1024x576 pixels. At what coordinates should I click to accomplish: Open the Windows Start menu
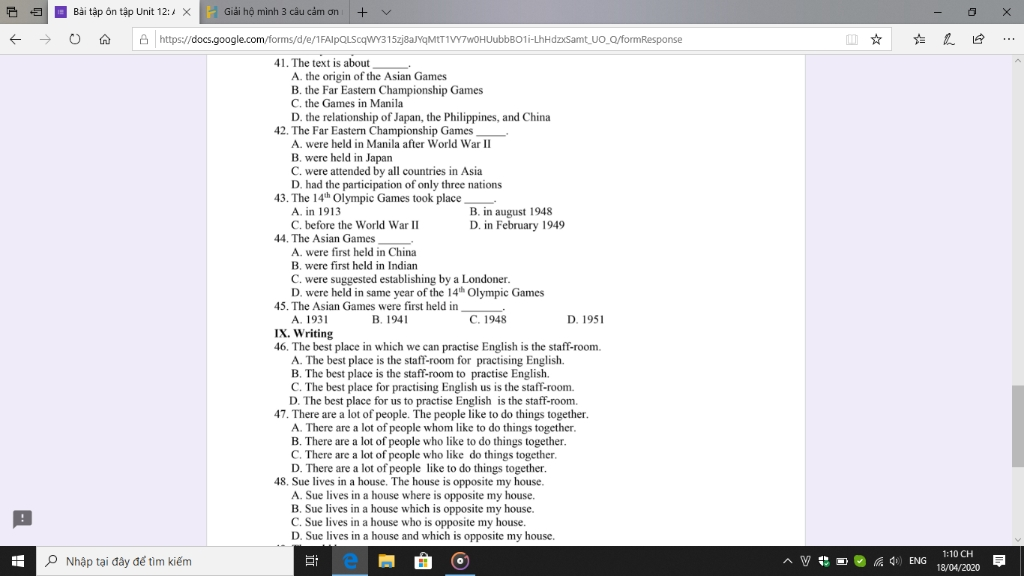point(18,561)
